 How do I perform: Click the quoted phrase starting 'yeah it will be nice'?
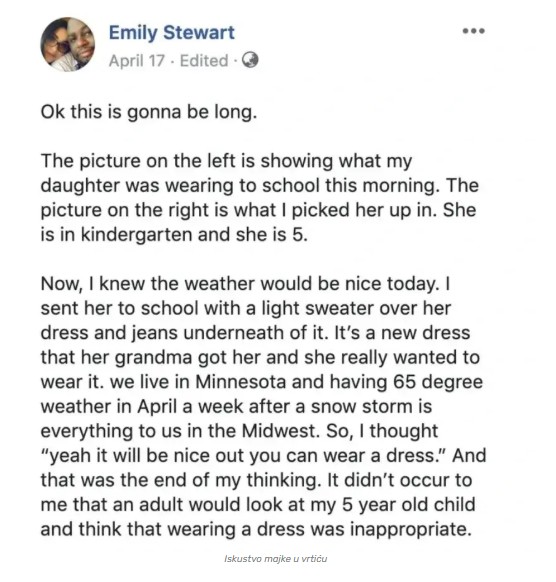[243, 456]
